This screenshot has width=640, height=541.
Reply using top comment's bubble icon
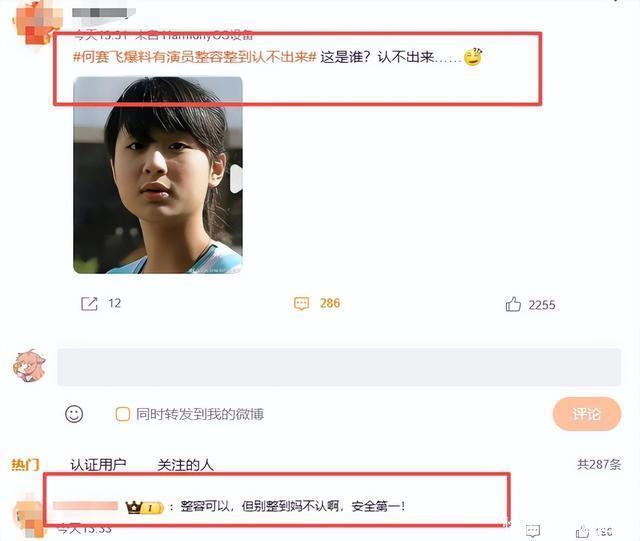point(533,531)
